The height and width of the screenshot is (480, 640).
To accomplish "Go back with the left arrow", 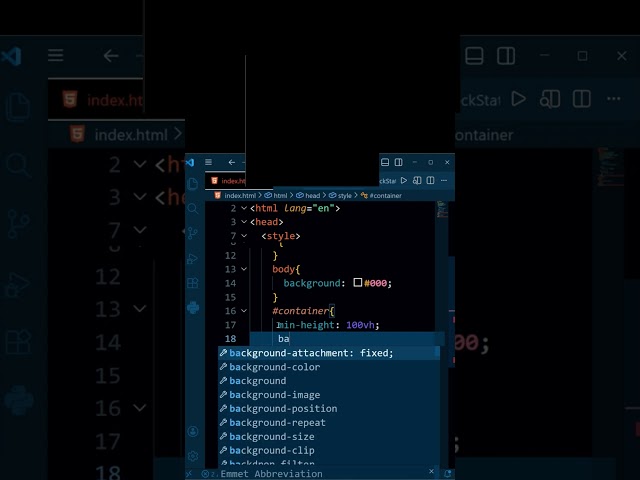I will pyautogui.click(x=231, y=162).
